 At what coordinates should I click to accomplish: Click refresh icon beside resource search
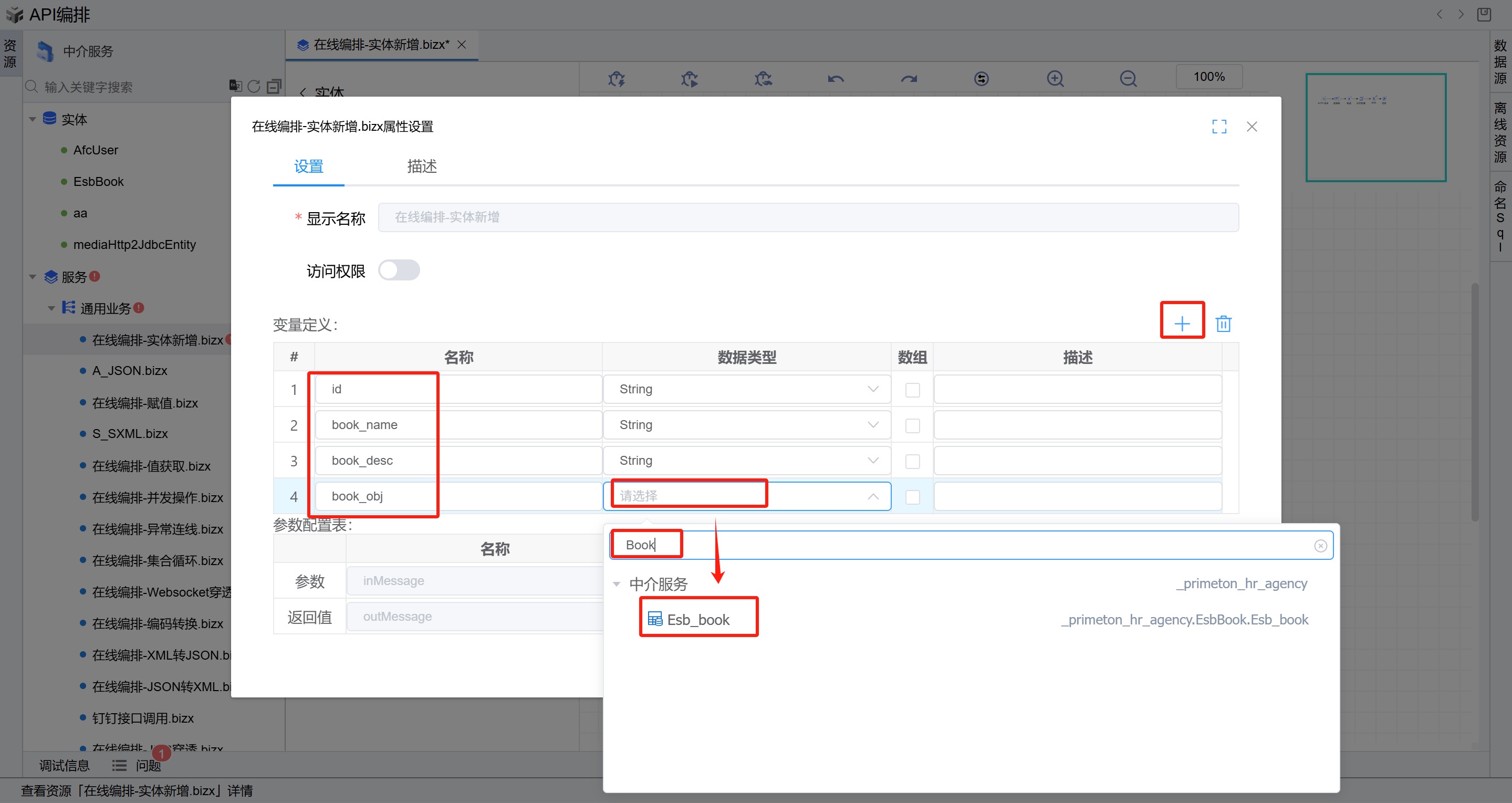pos(254,86)
